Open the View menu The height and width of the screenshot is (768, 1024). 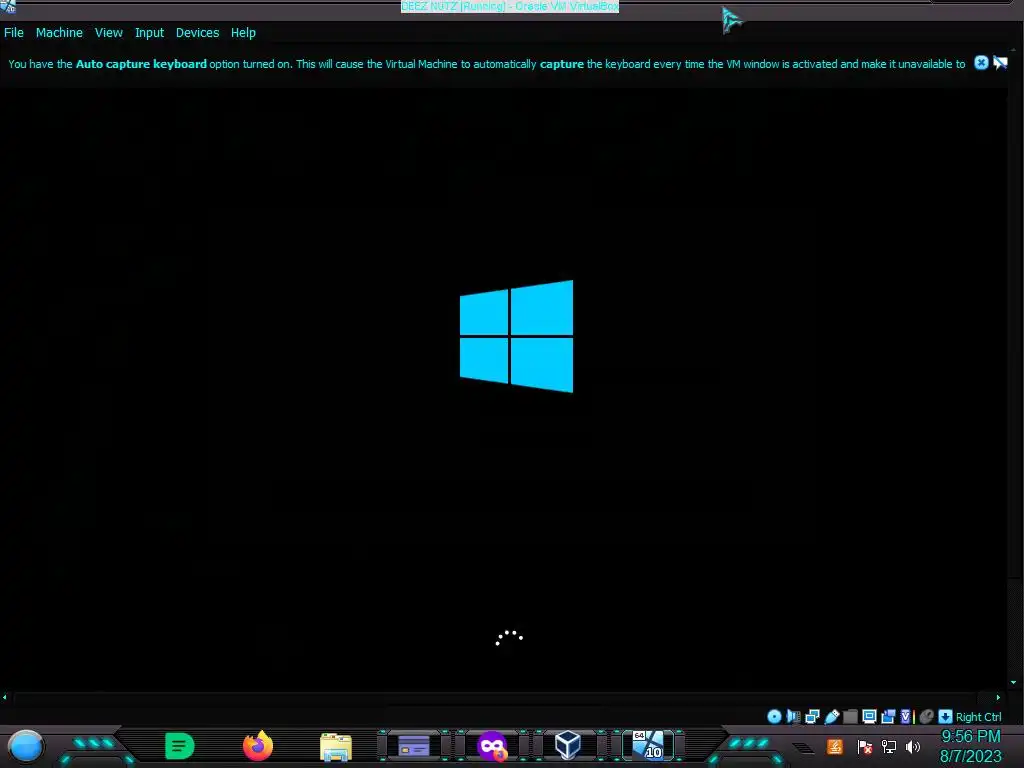coord(108,33)
